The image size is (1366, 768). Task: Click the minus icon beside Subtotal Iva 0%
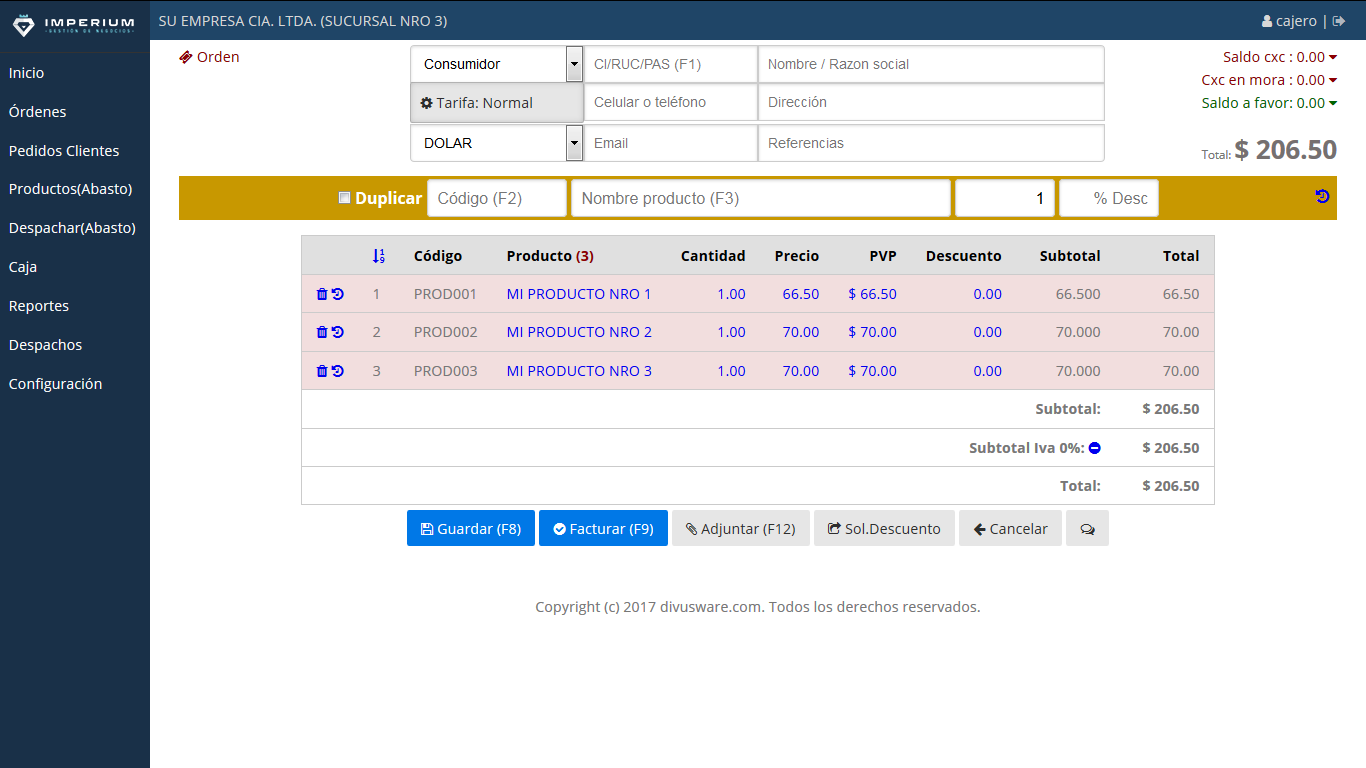[x=1094, y=448]
